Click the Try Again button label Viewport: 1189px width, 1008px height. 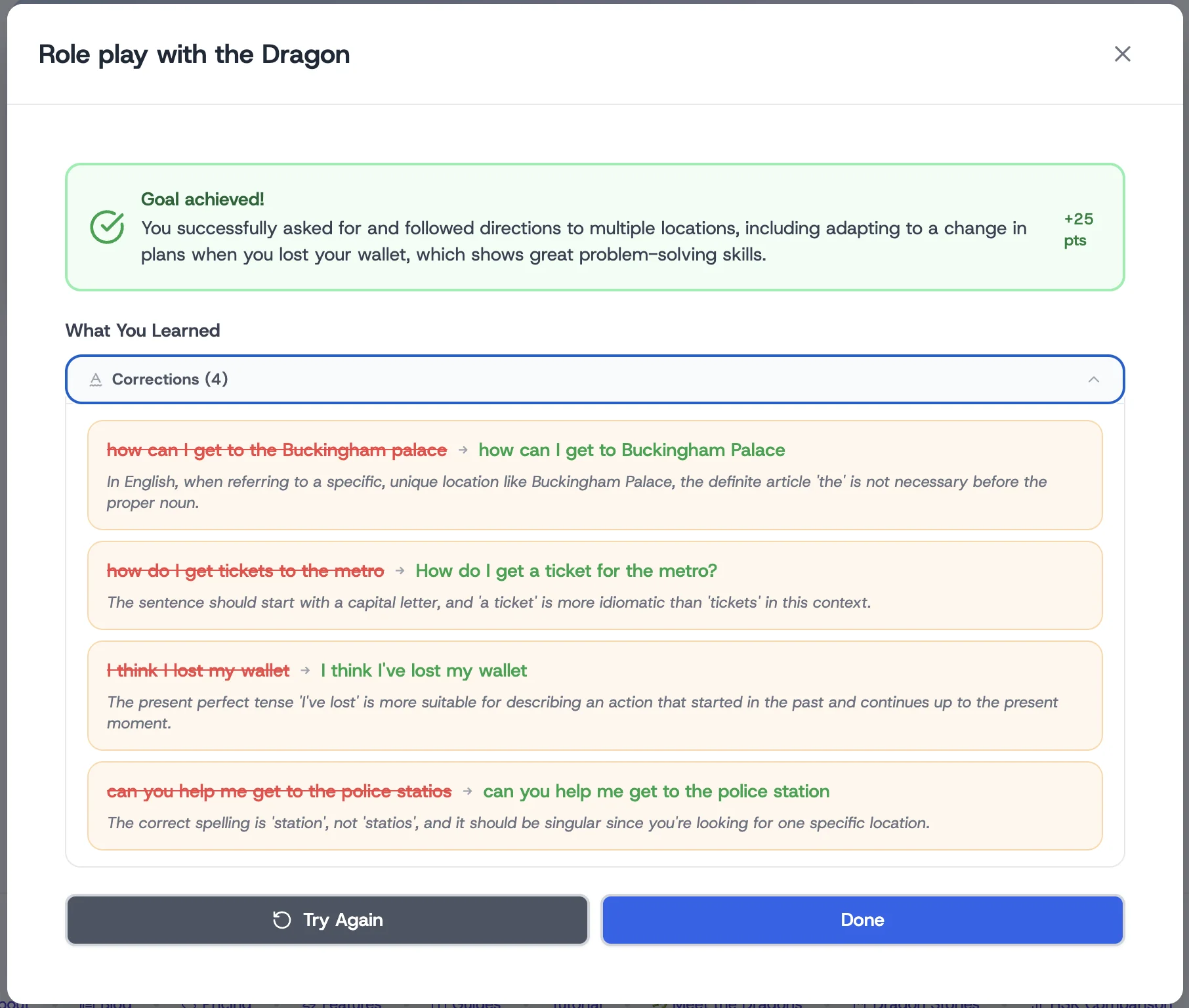tap(343, 920)
